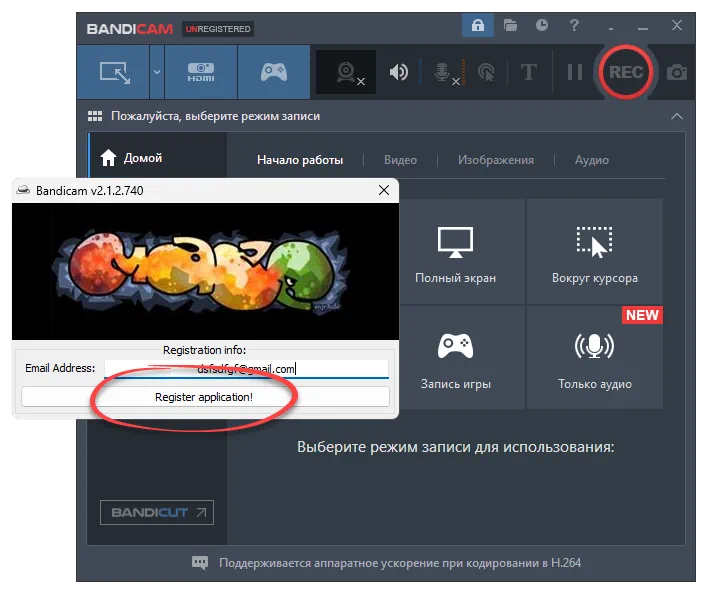Choose the Полный экран recording mode
Image resolution: width=704 pixels, height=590 pixels.
pos(462,251)
